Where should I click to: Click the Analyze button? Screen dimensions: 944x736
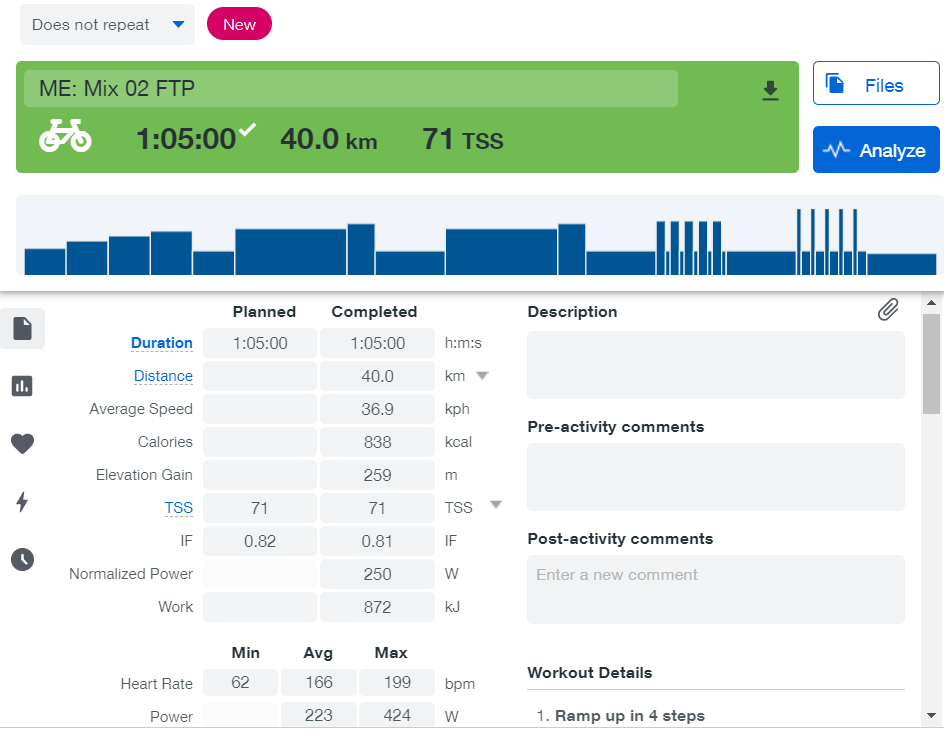coord(876,150)
